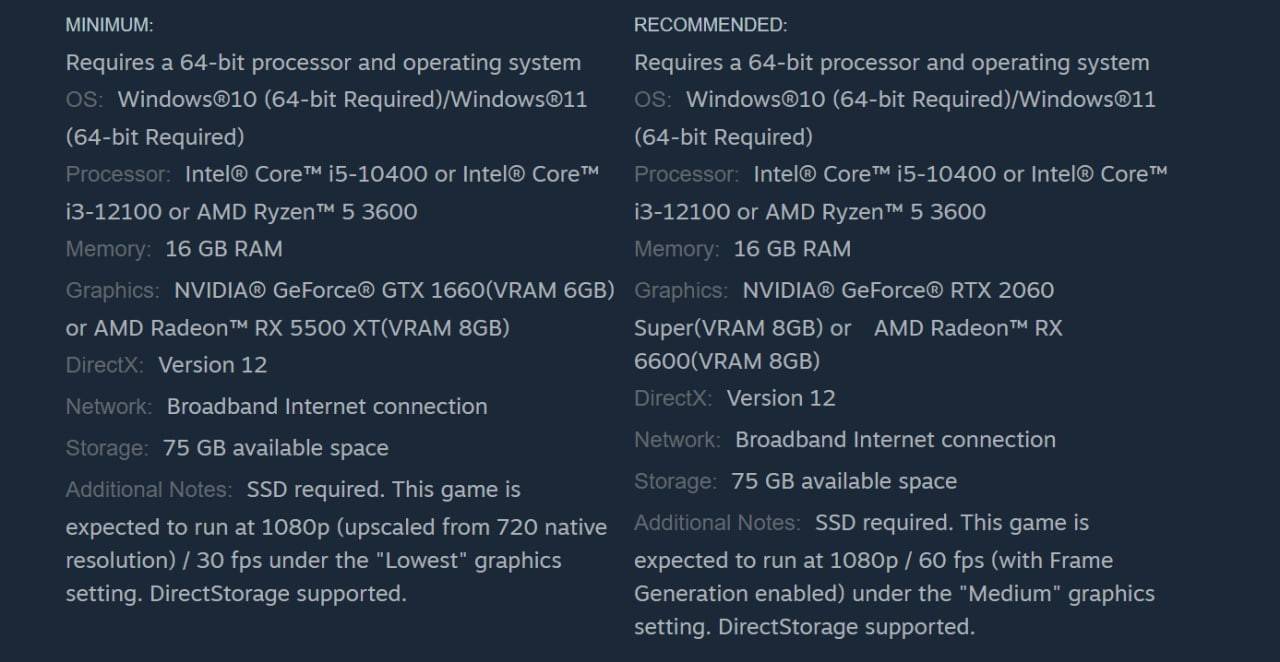Select the OS label under Recommended

(653, 100)
